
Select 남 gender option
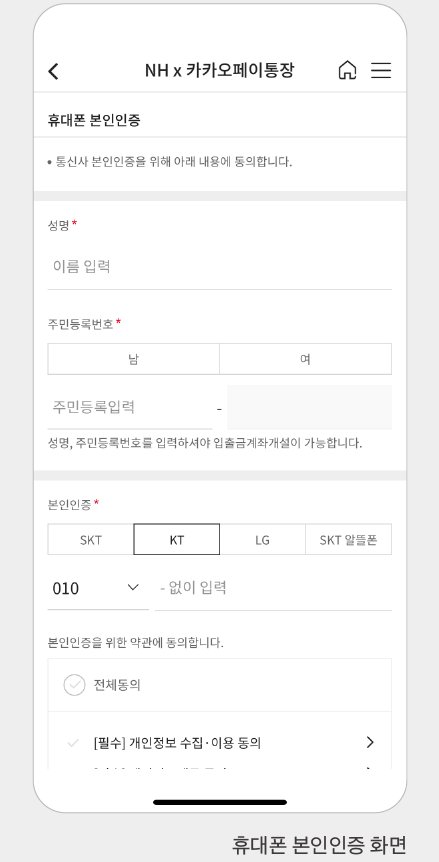tap(134, 359)
